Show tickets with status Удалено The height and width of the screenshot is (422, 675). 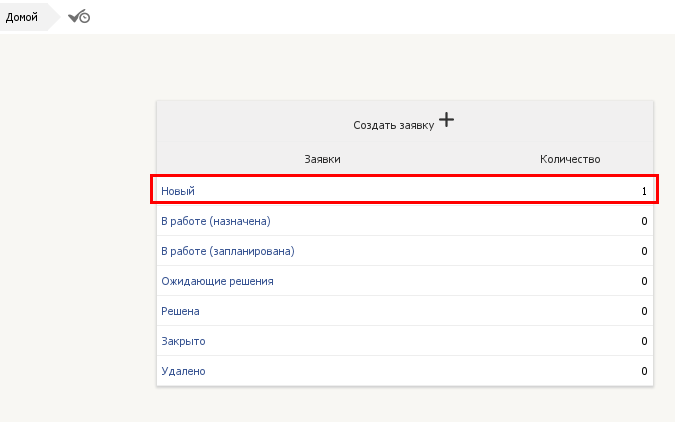pyautogui.click(x=183, y=371)
